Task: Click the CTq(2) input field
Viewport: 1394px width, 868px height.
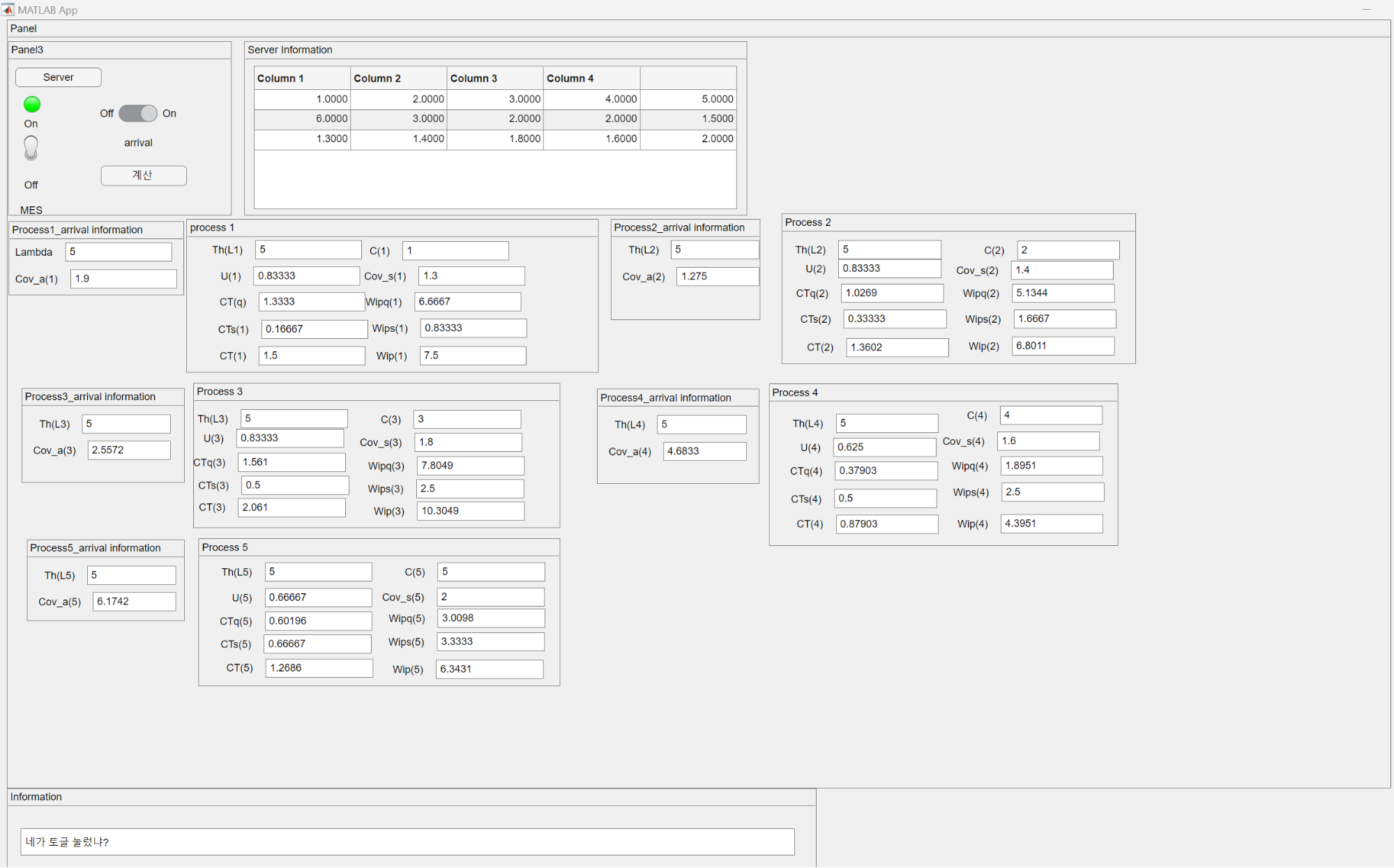Action: click(x=893, y=294)
